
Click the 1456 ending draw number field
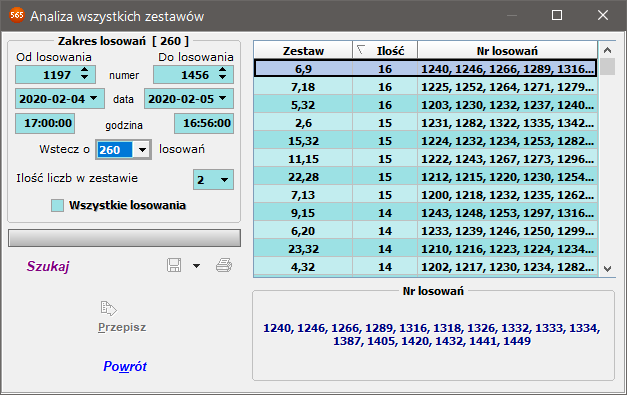click(x=194, y=75)
